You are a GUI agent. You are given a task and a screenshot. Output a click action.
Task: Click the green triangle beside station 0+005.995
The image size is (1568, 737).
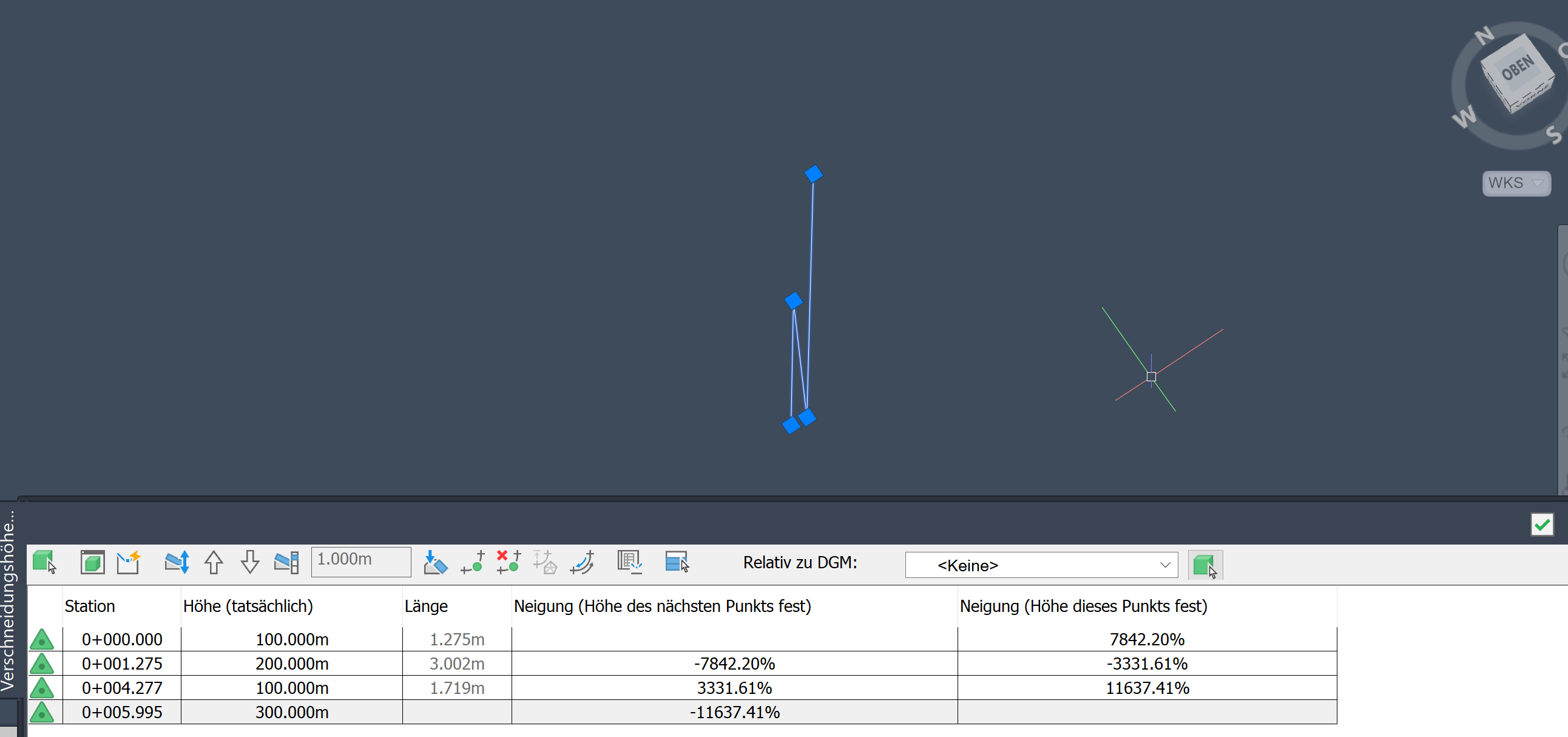point(42,713)
